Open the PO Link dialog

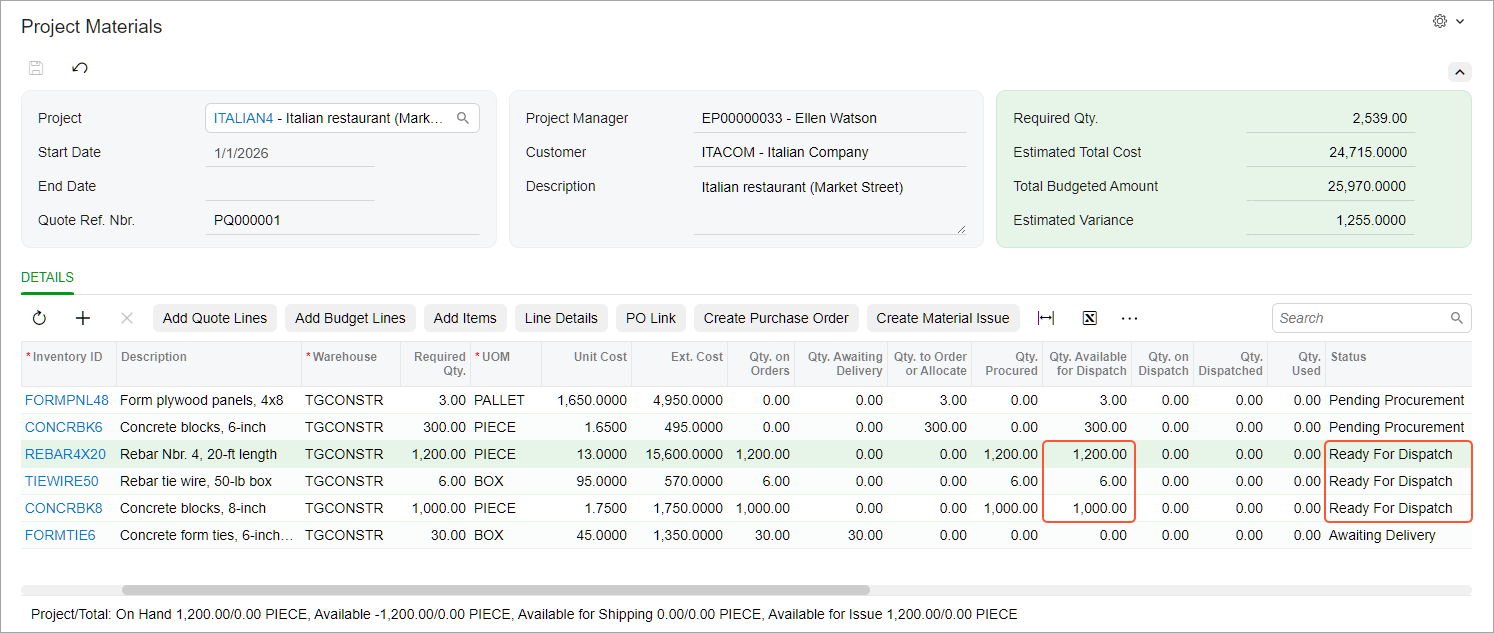click(651, 318)
